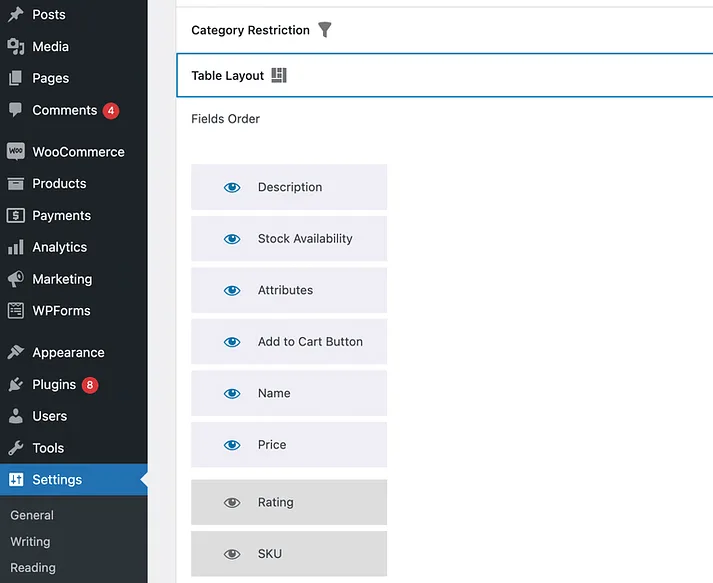Select the Rating field row label
Screen dimensions: 713x583
(x=276, y=503)
